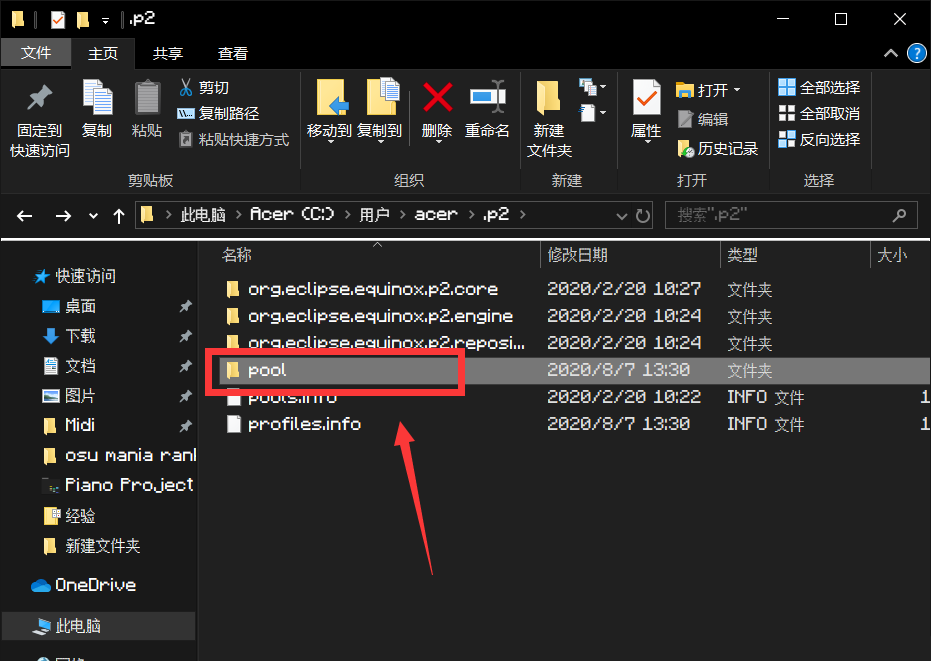The image size is (931, 661).
Task: Click the search box for .p2
Action: point(791,215)
